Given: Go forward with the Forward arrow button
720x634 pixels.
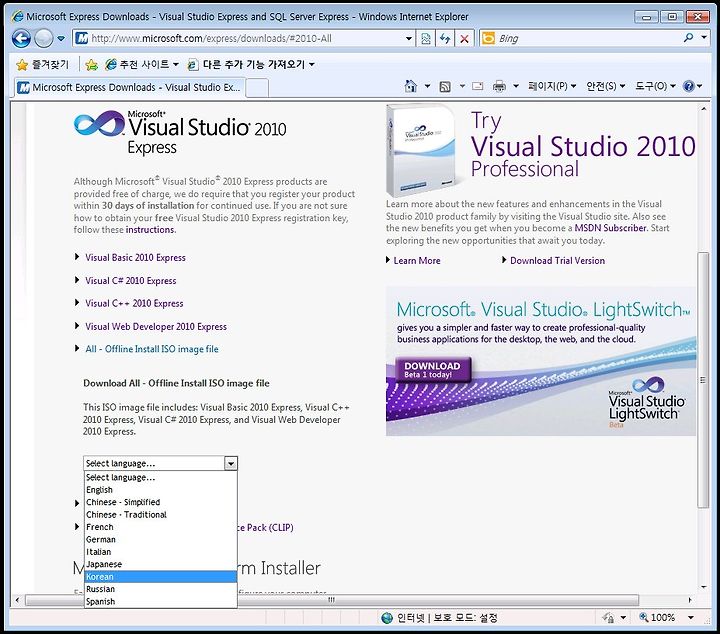Looking at the screenshot, I should (44, 39).
